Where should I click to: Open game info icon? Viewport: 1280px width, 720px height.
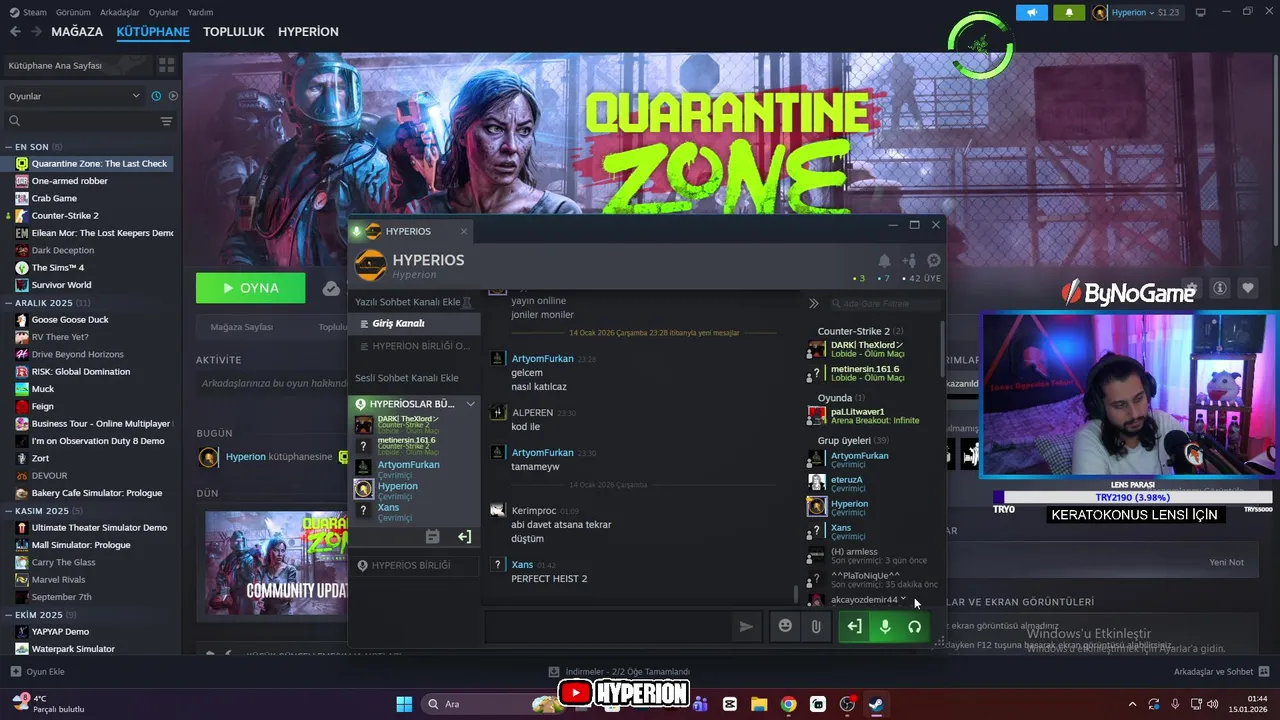coord(1220,288)
